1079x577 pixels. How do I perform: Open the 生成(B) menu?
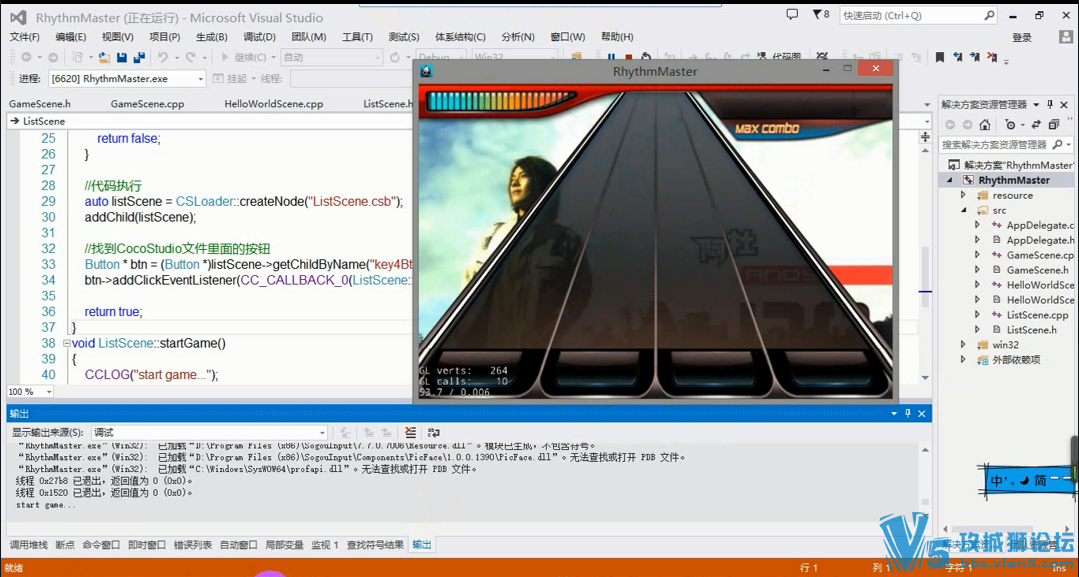212,37
